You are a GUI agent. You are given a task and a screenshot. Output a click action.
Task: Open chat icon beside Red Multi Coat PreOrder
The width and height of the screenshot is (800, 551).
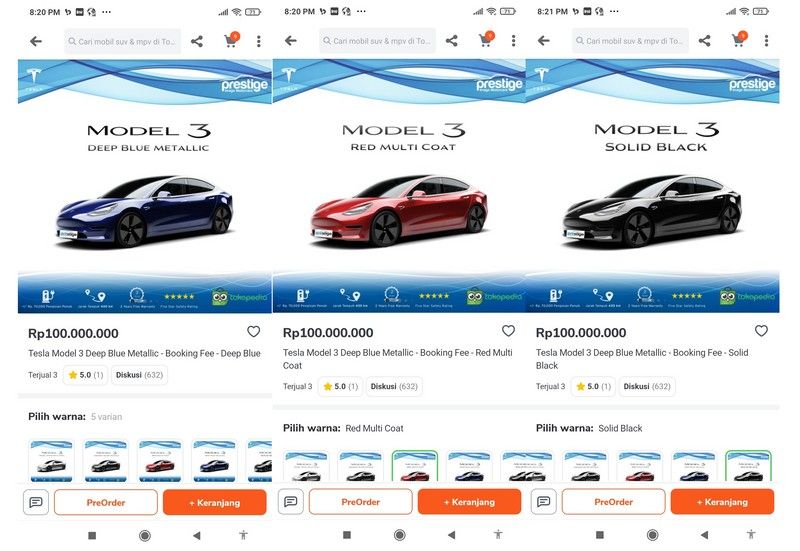291,502
